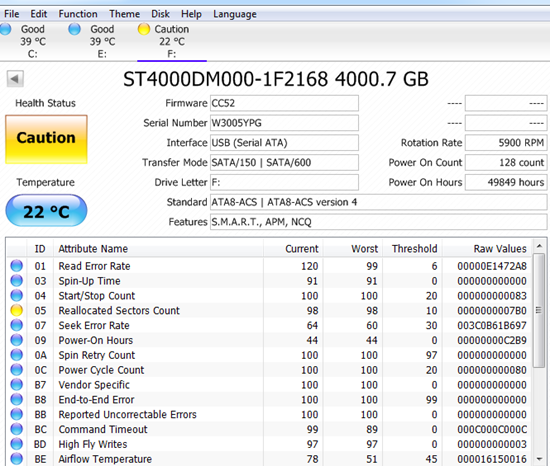This screenshot has width=550, height=466.
Task: Click the ID column header
Action: (40, 249)
